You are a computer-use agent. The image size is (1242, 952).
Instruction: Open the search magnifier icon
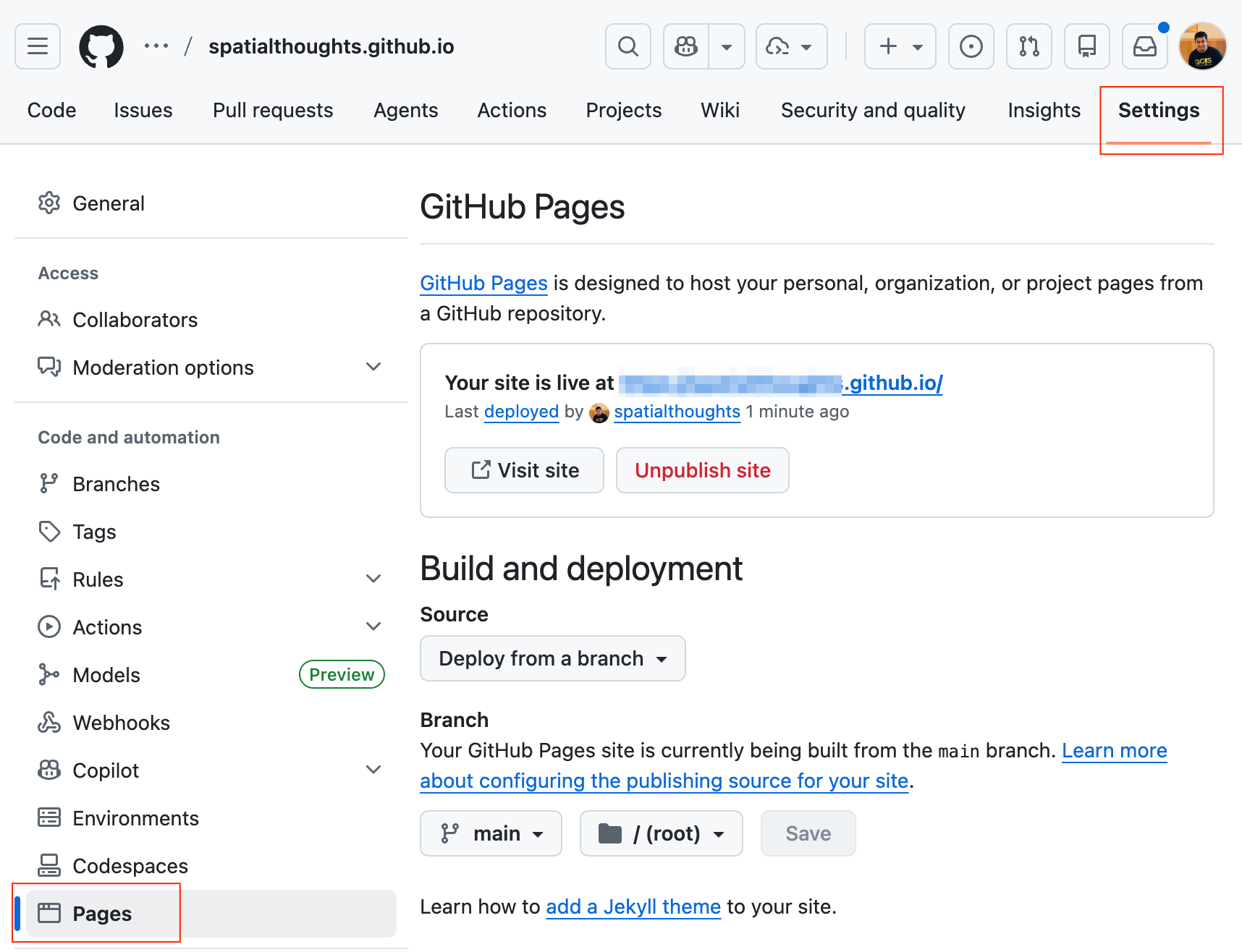click(628, 46)
